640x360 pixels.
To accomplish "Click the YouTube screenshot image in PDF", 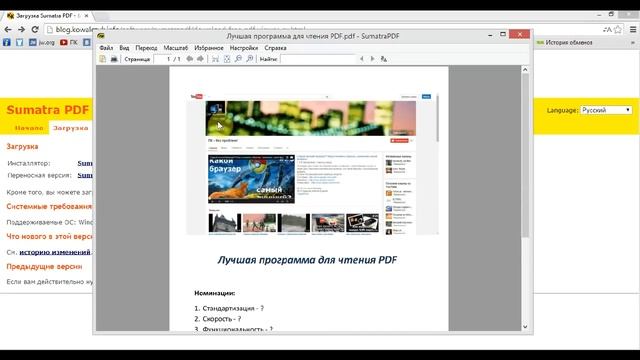I will coord(313,164).
